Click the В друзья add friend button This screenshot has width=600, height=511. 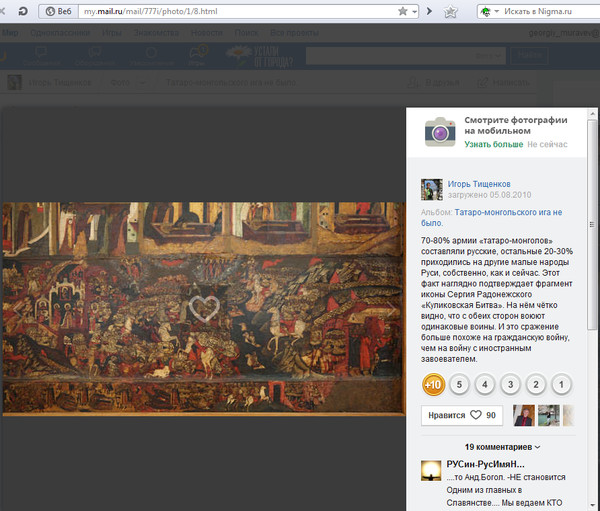pyautogui.click(x=433, y=83)
